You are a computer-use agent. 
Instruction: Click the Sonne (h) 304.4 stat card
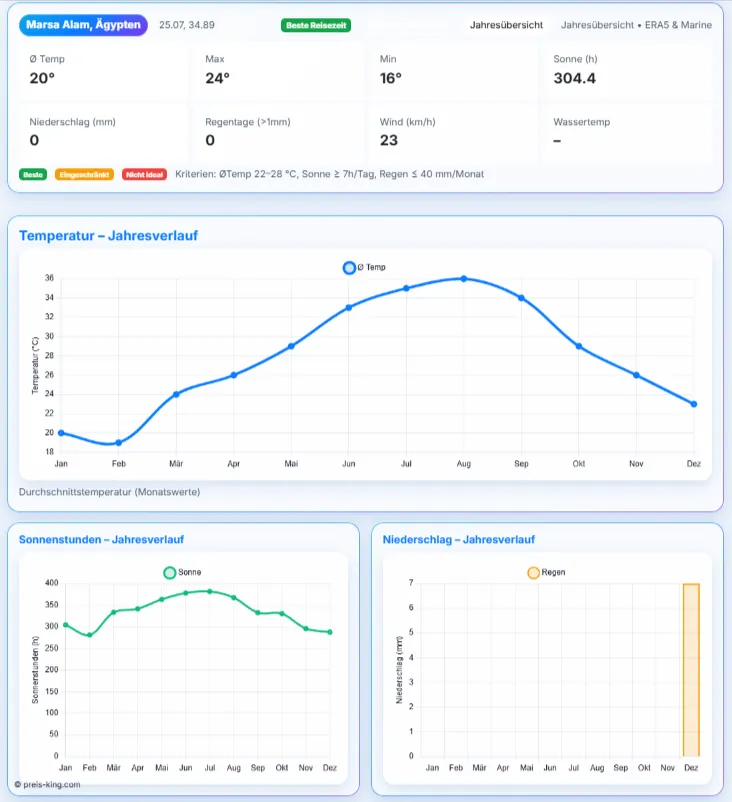(627, 70)
